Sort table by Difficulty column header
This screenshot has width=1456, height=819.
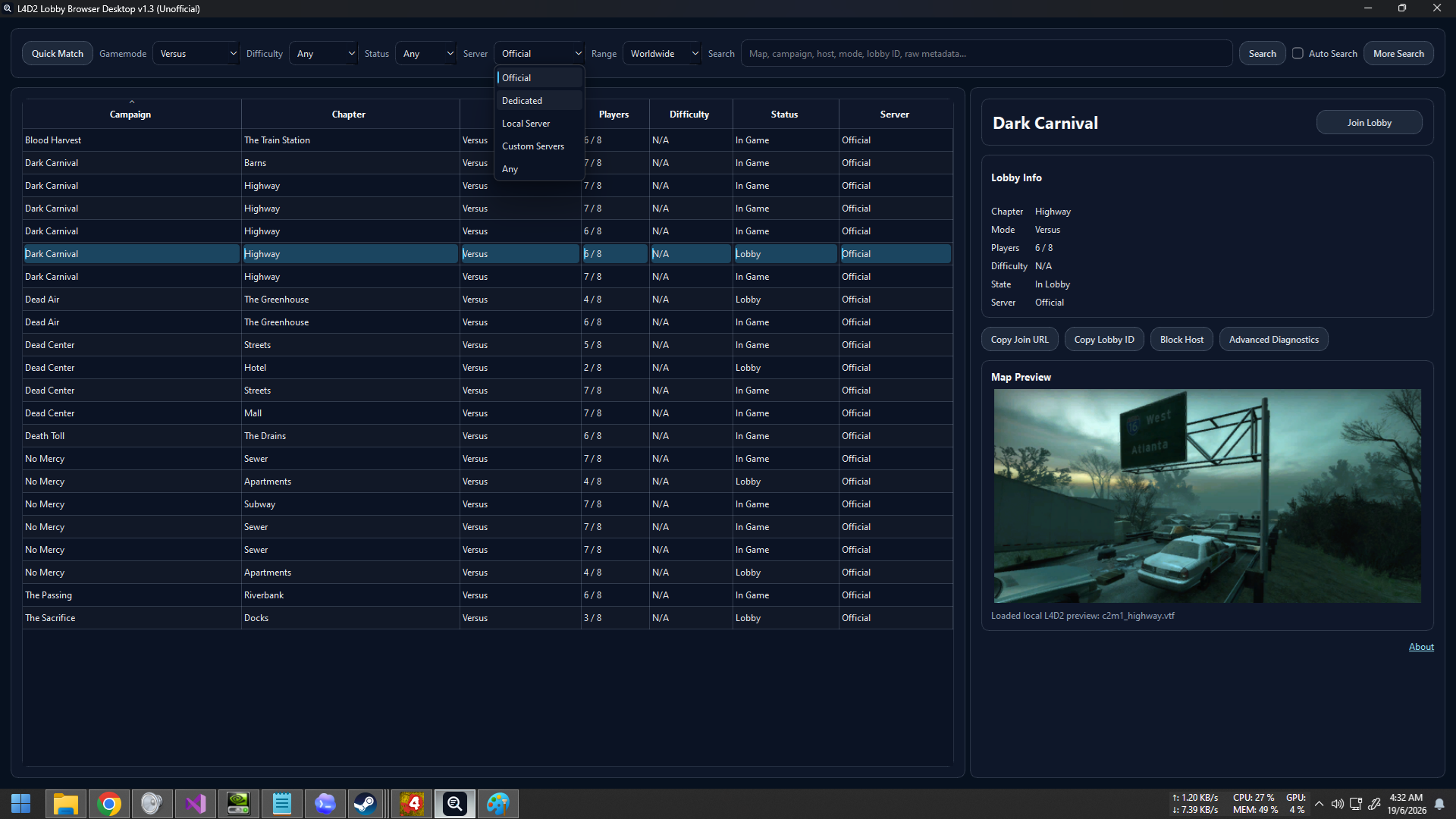coord(689,114)
